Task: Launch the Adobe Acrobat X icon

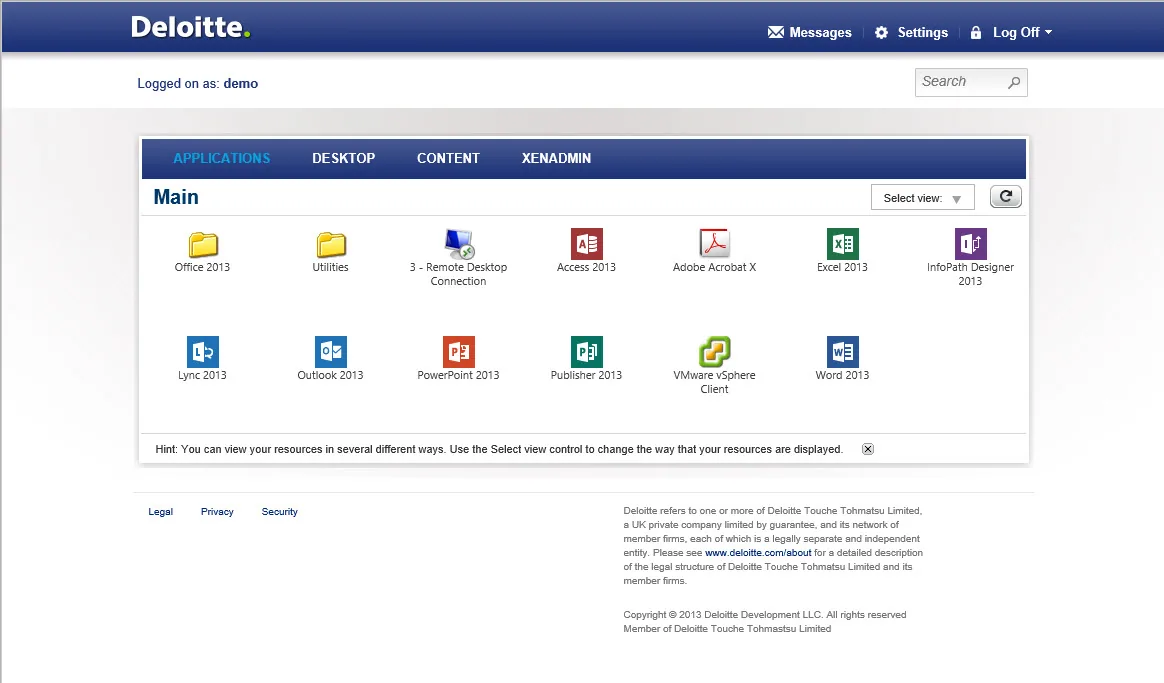Action: (x=714, y=244)
